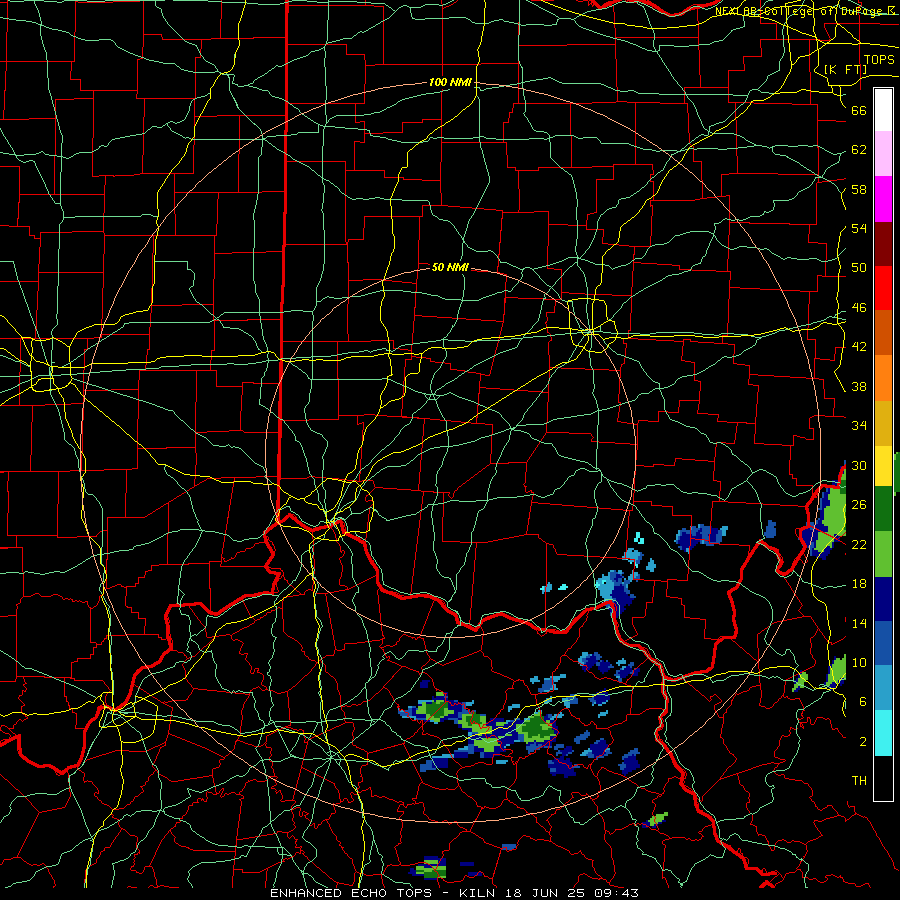
Task: Click the '100 NMI' range ring label
Action: (450, 83)
